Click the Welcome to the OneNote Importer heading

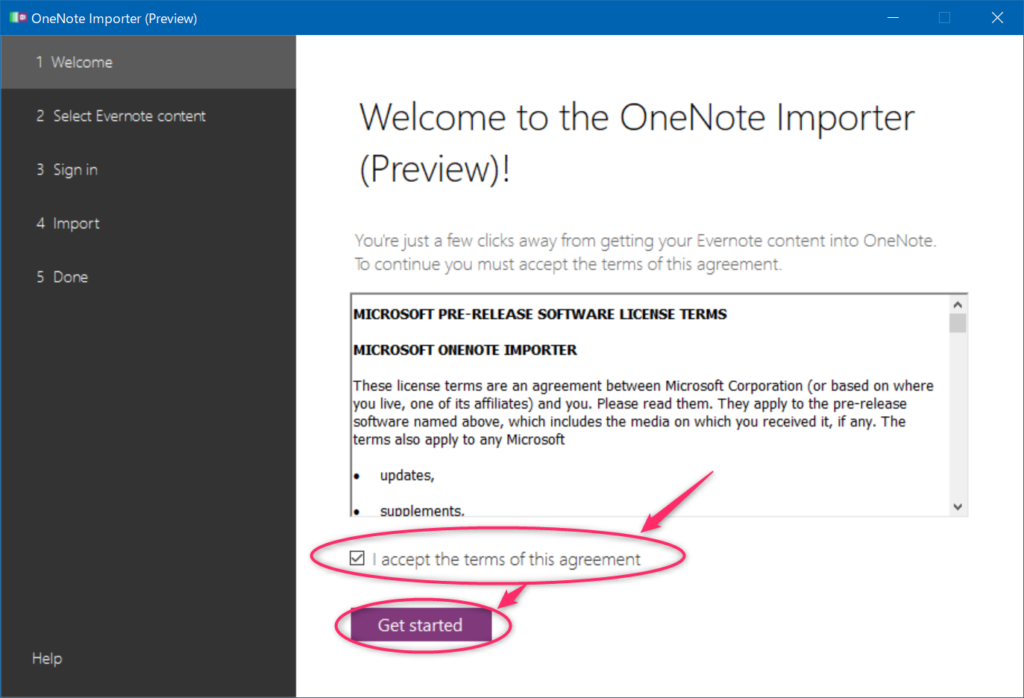637,143
